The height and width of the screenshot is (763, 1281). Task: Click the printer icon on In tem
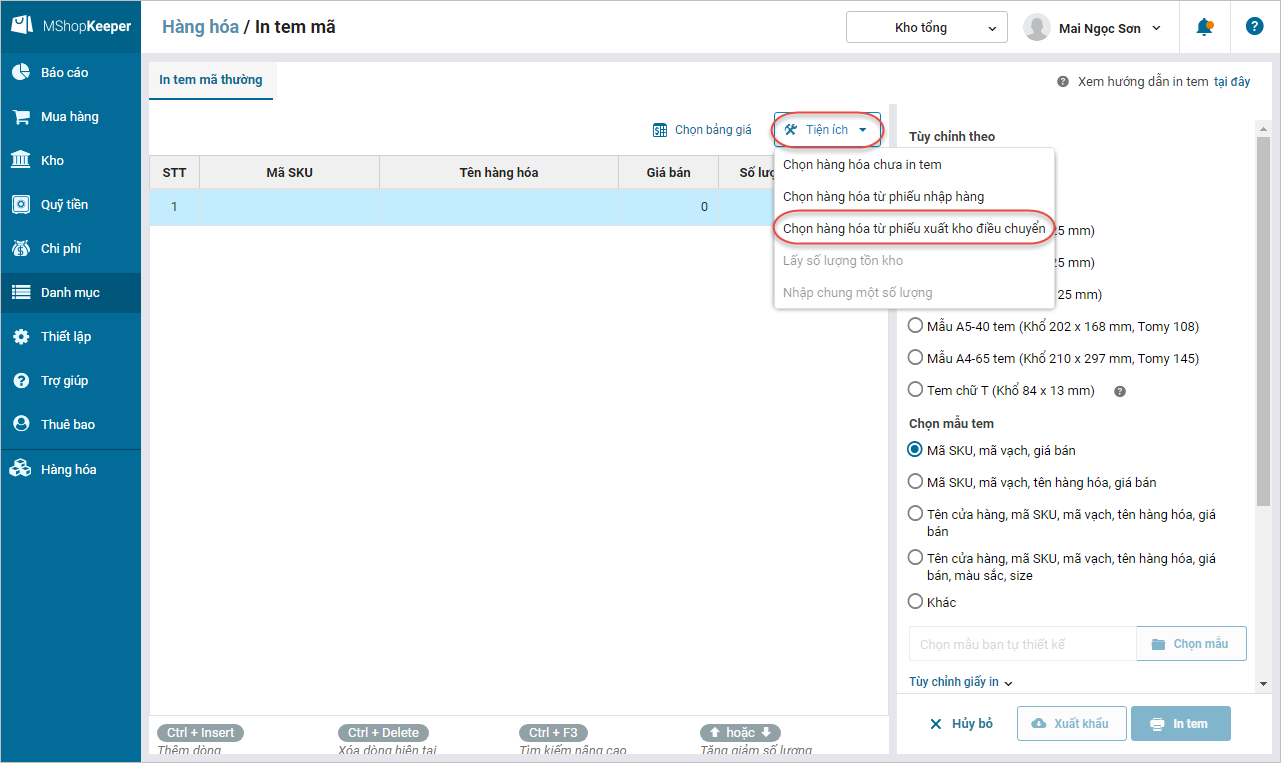(x=1157, y=724)
